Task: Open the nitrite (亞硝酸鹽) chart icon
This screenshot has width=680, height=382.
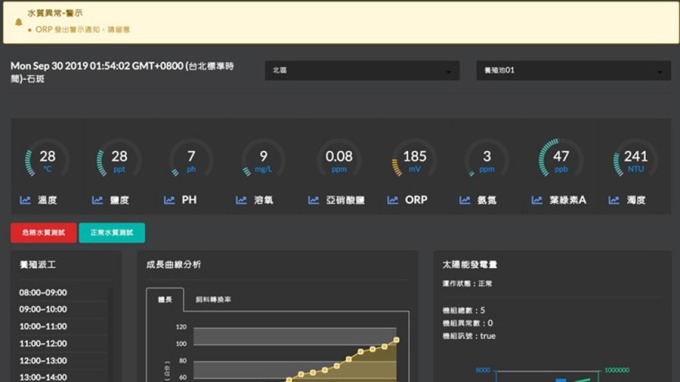Action: pyautogui.click(x=313, y=200)
